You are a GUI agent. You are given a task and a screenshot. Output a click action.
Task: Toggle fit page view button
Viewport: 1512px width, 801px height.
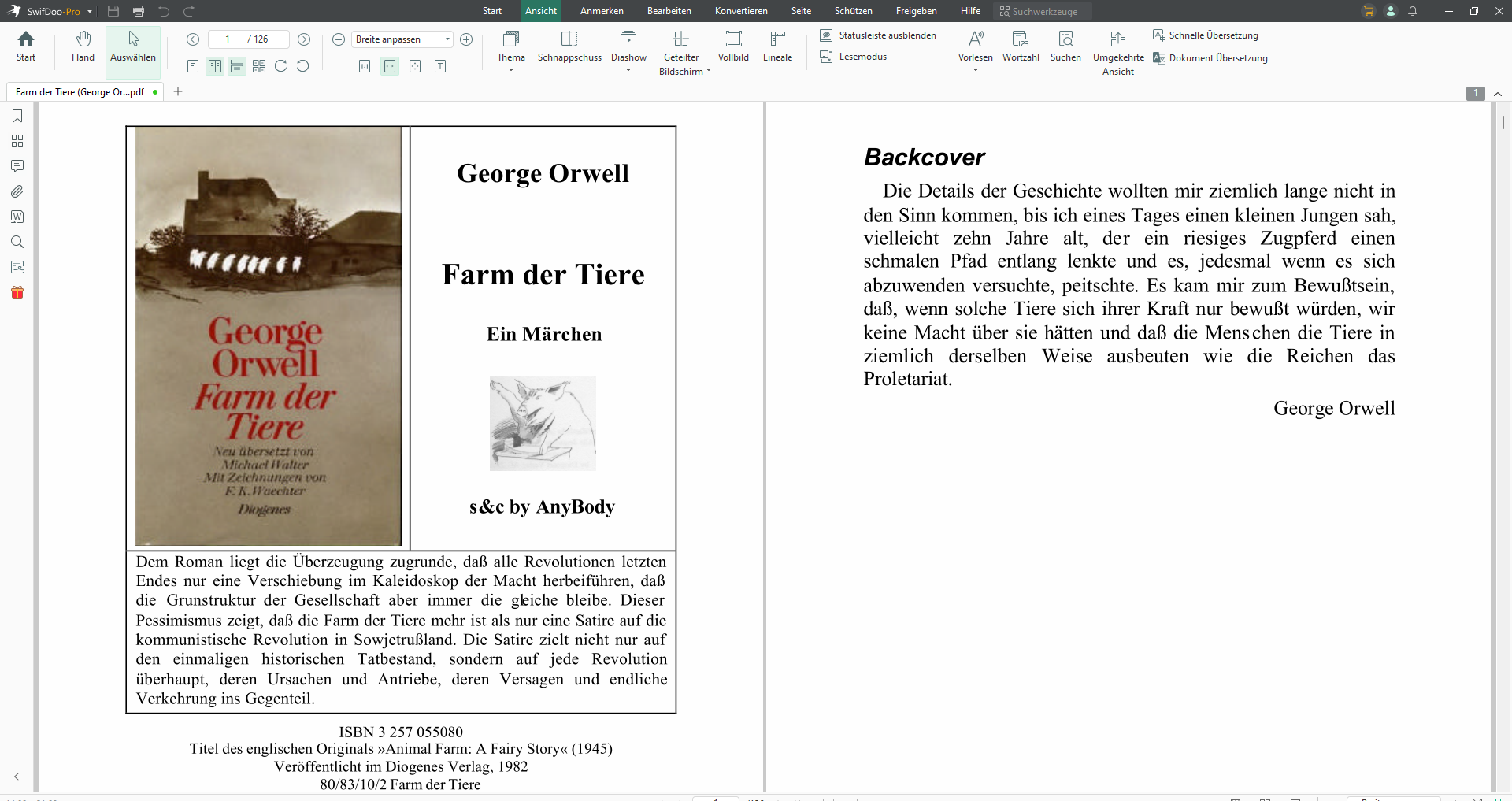coord(415,66)
